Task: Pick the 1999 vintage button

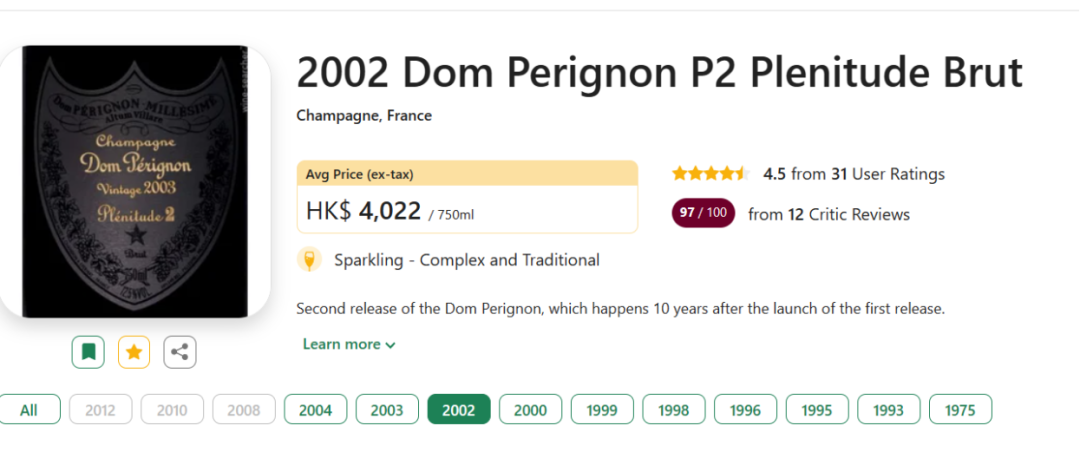Action: [602, 409]
